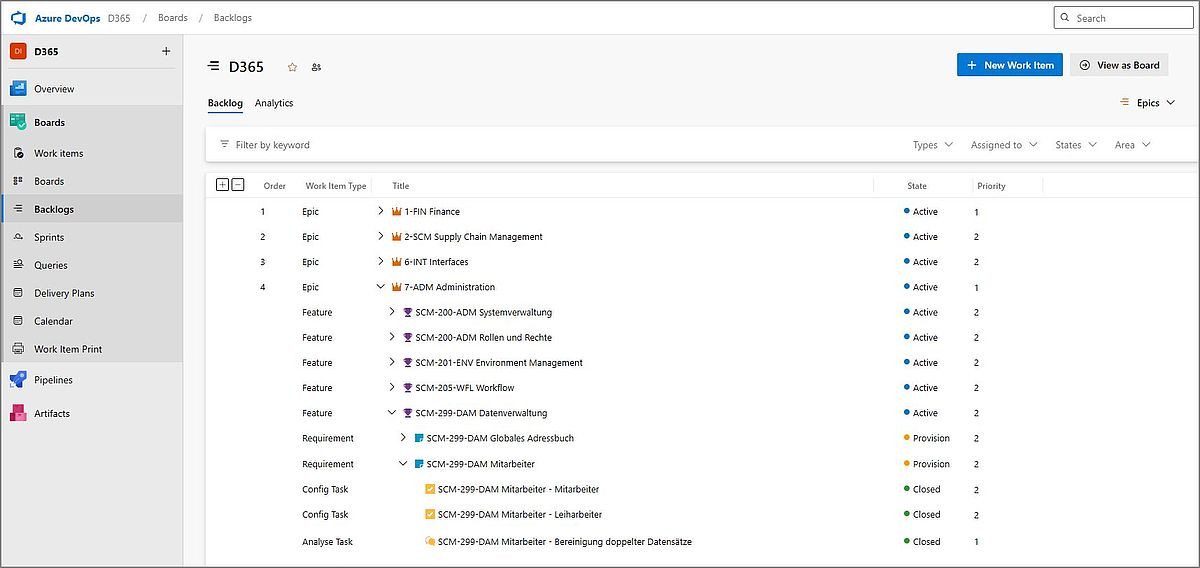Collapse SCM-299-DAM Datenverwaltung feature
Screen dimensions: 1200x568
point(392,413)
